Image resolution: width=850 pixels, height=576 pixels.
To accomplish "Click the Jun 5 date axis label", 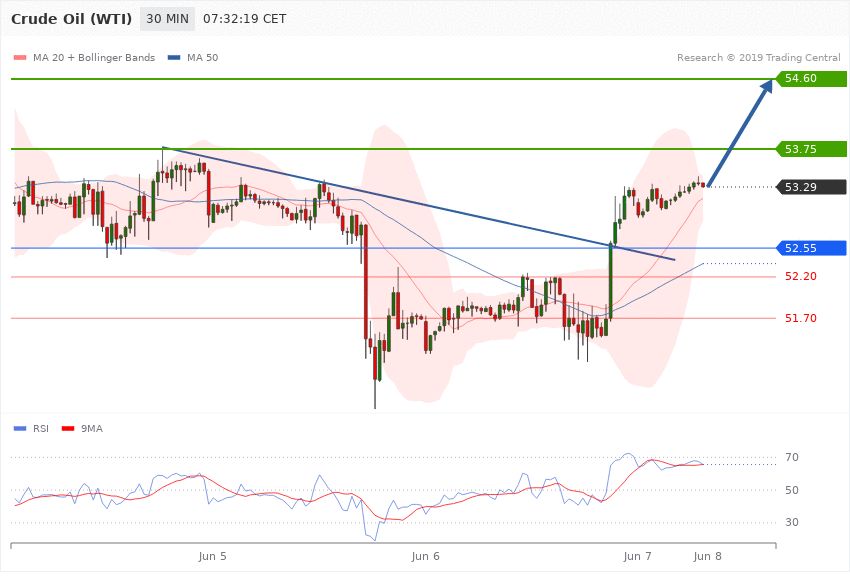I will (212, 556).
